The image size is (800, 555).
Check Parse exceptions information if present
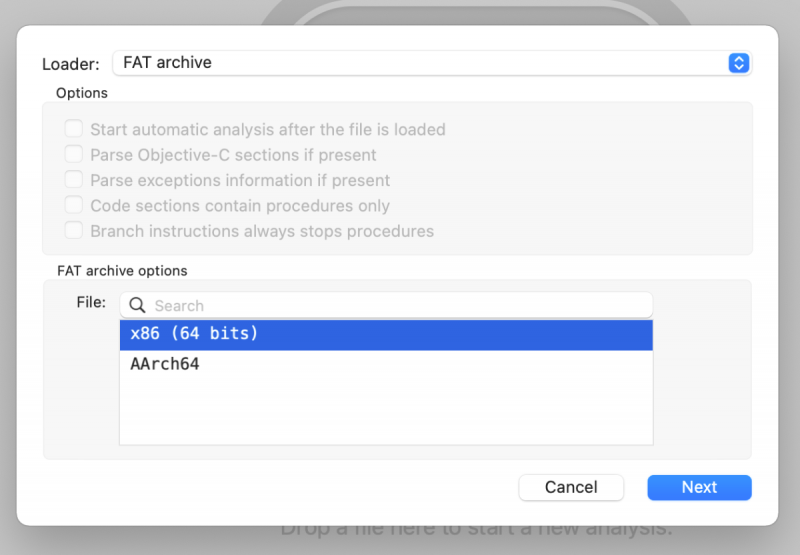73,180
